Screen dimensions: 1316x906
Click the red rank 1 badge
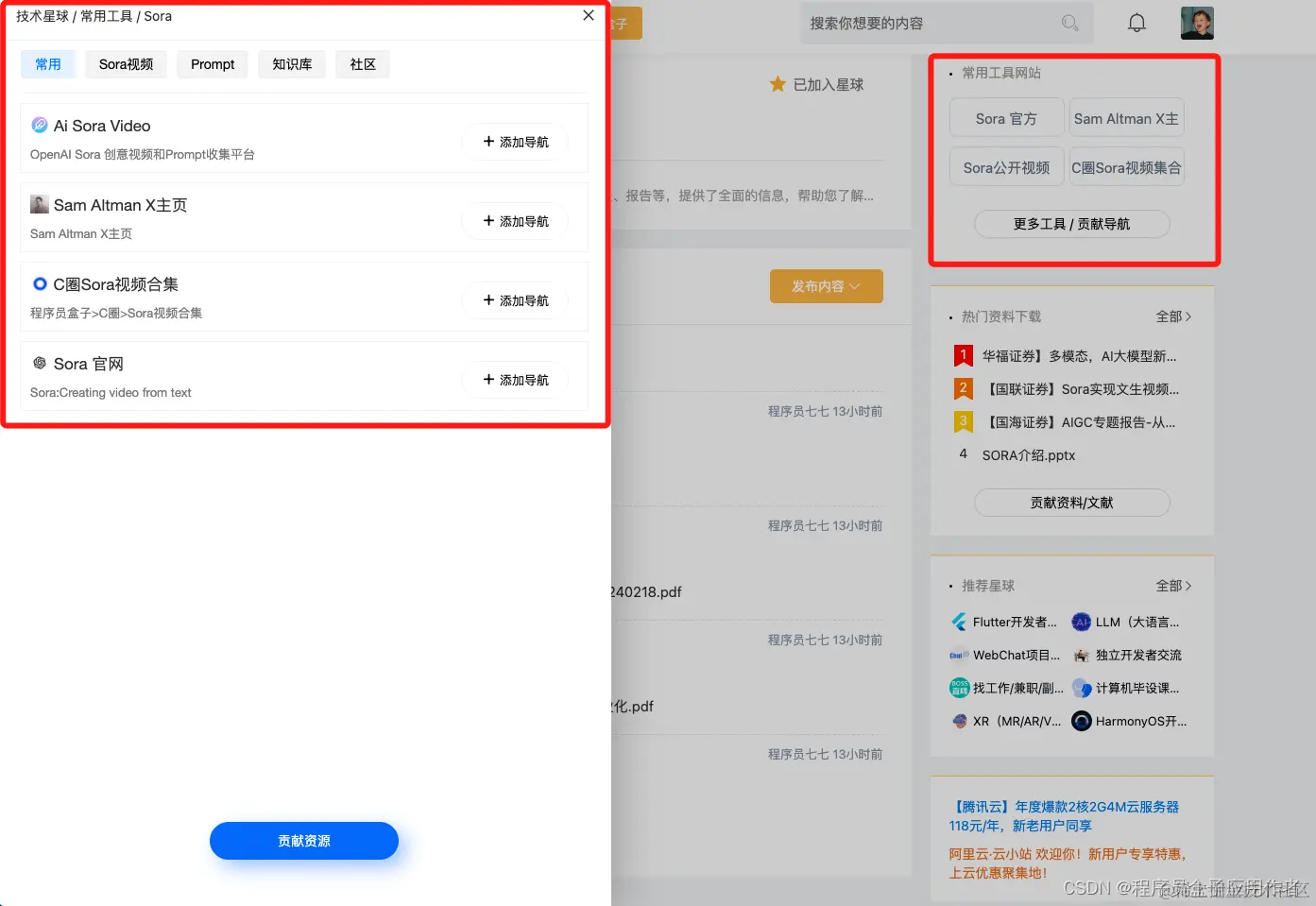963,355
